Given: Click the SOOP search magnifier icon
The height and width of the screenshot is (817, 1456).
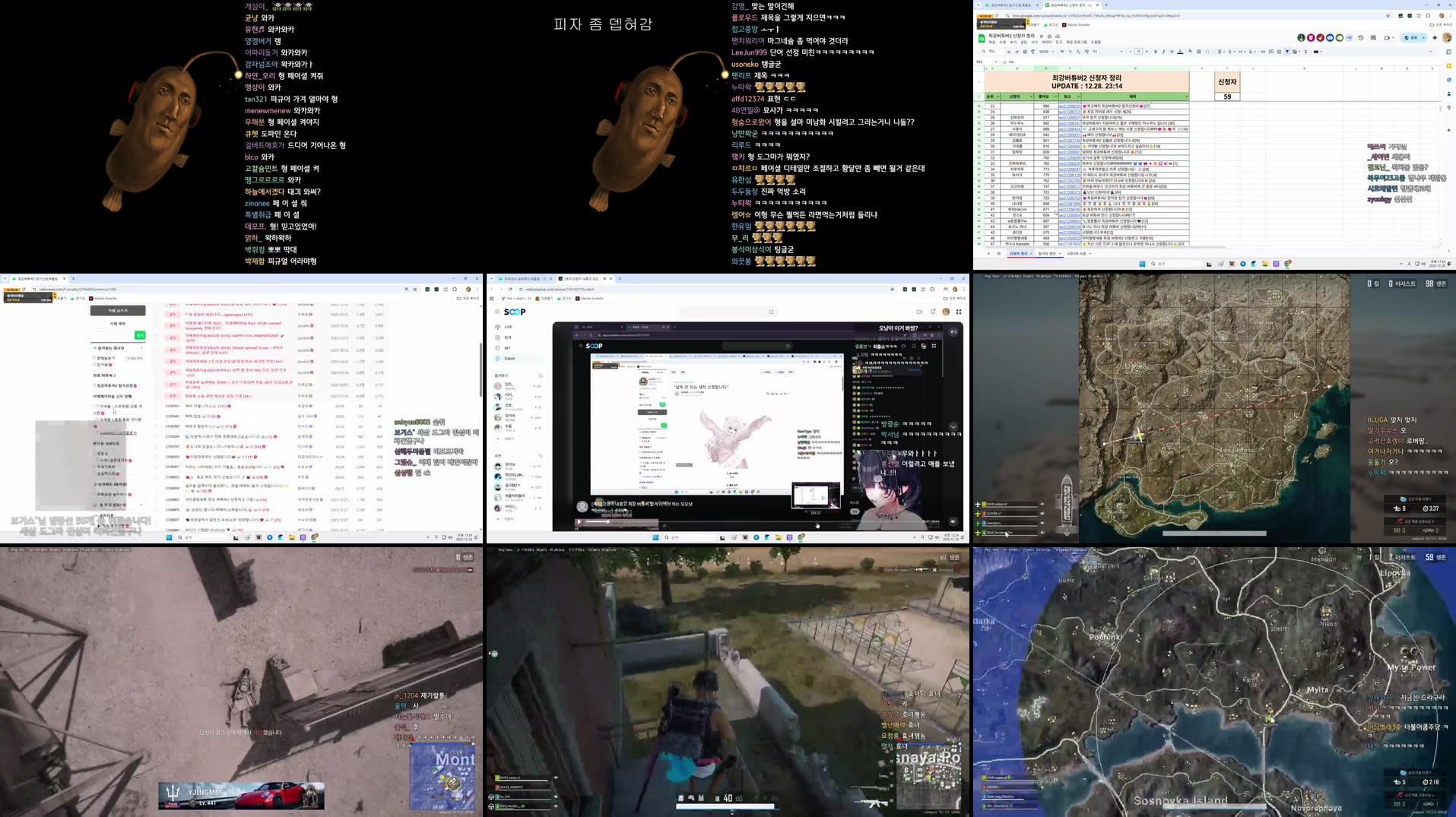Looking at the screenshot, I should [x=771, y=312].
